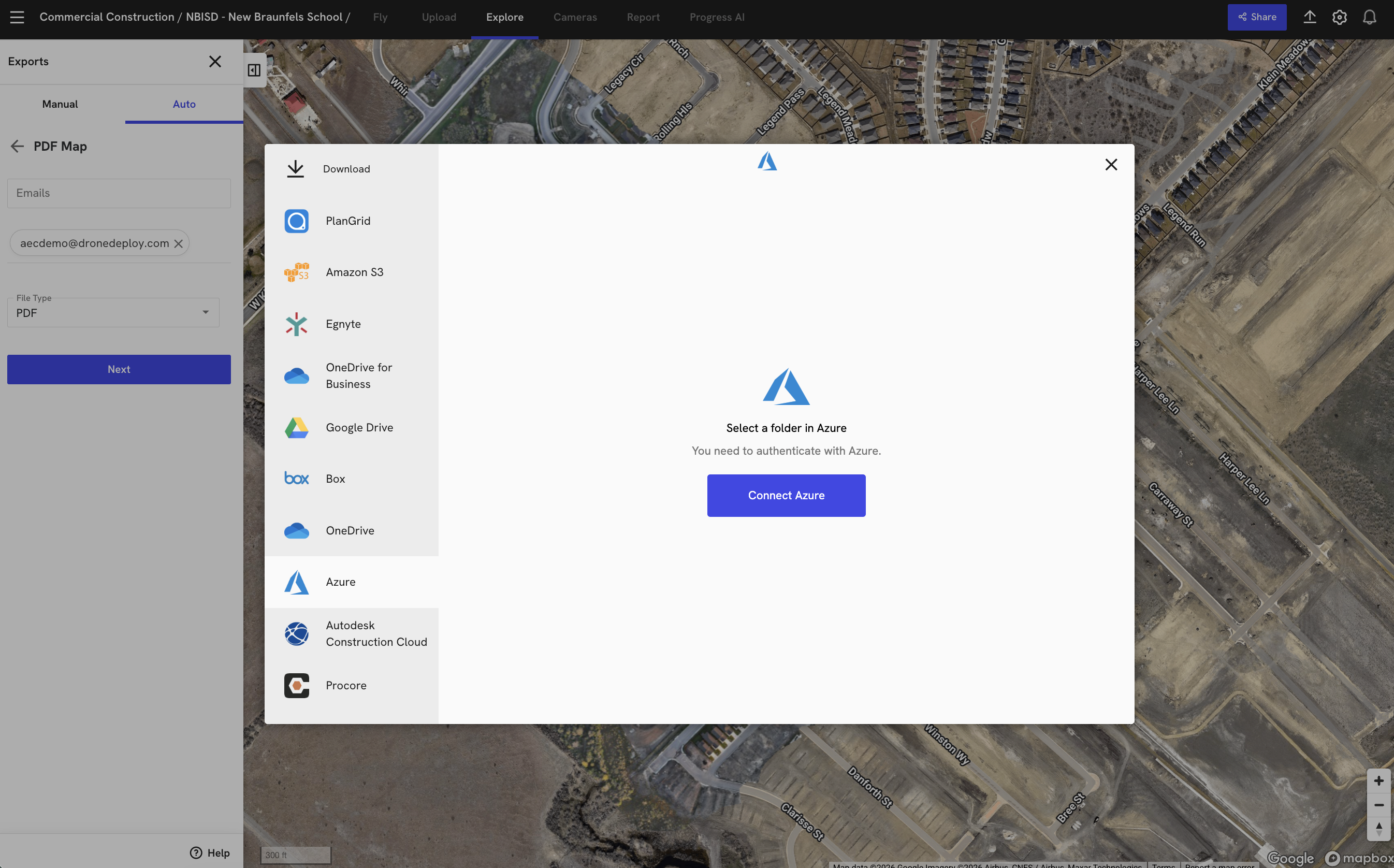Image resolution: width=1394 pixels, height=868 pixels.
Task: Open the notifications bell
Action: (1369, 17)
